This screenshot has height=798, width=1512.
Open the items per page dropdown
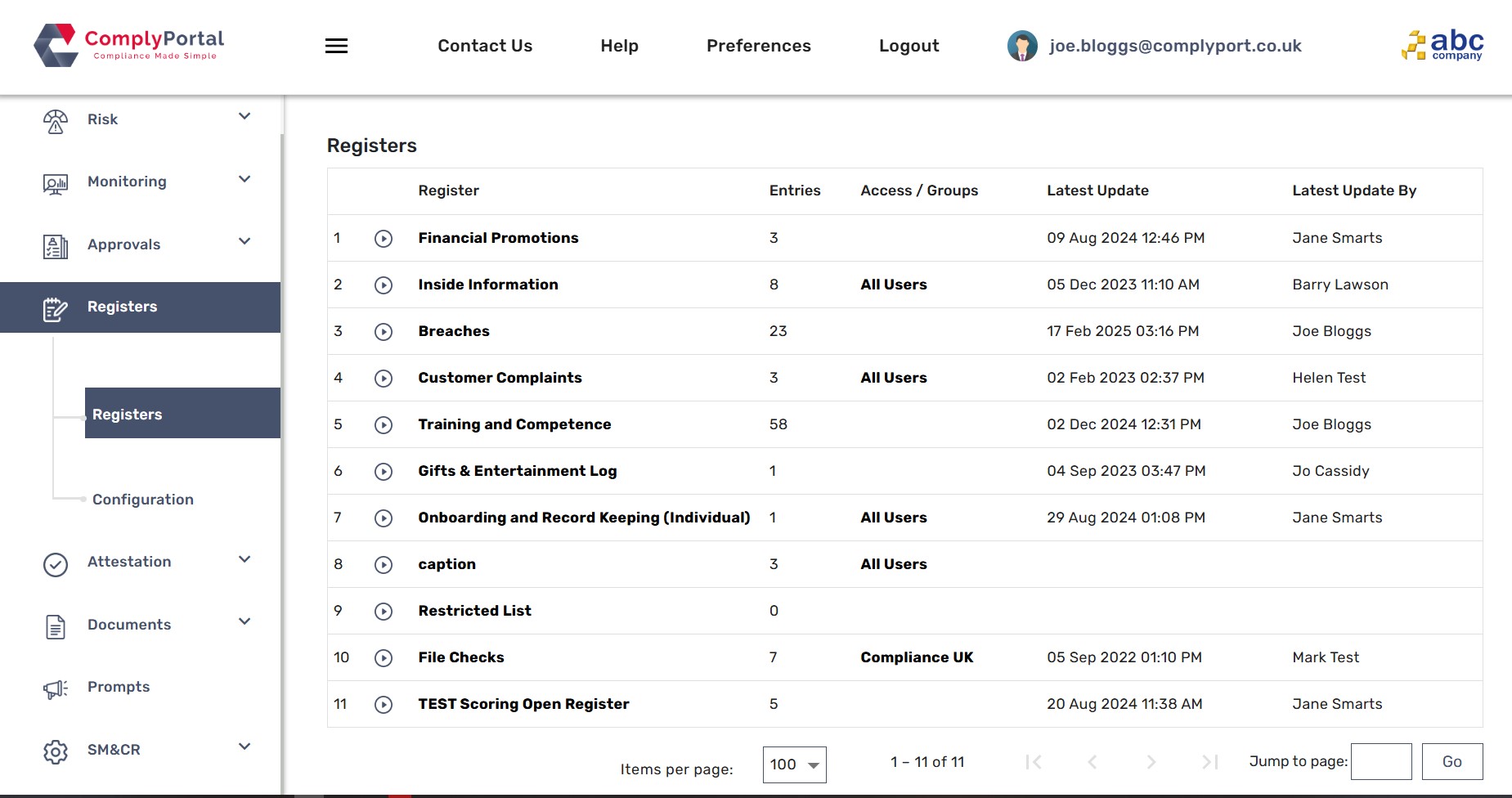(x=794, y=764)
